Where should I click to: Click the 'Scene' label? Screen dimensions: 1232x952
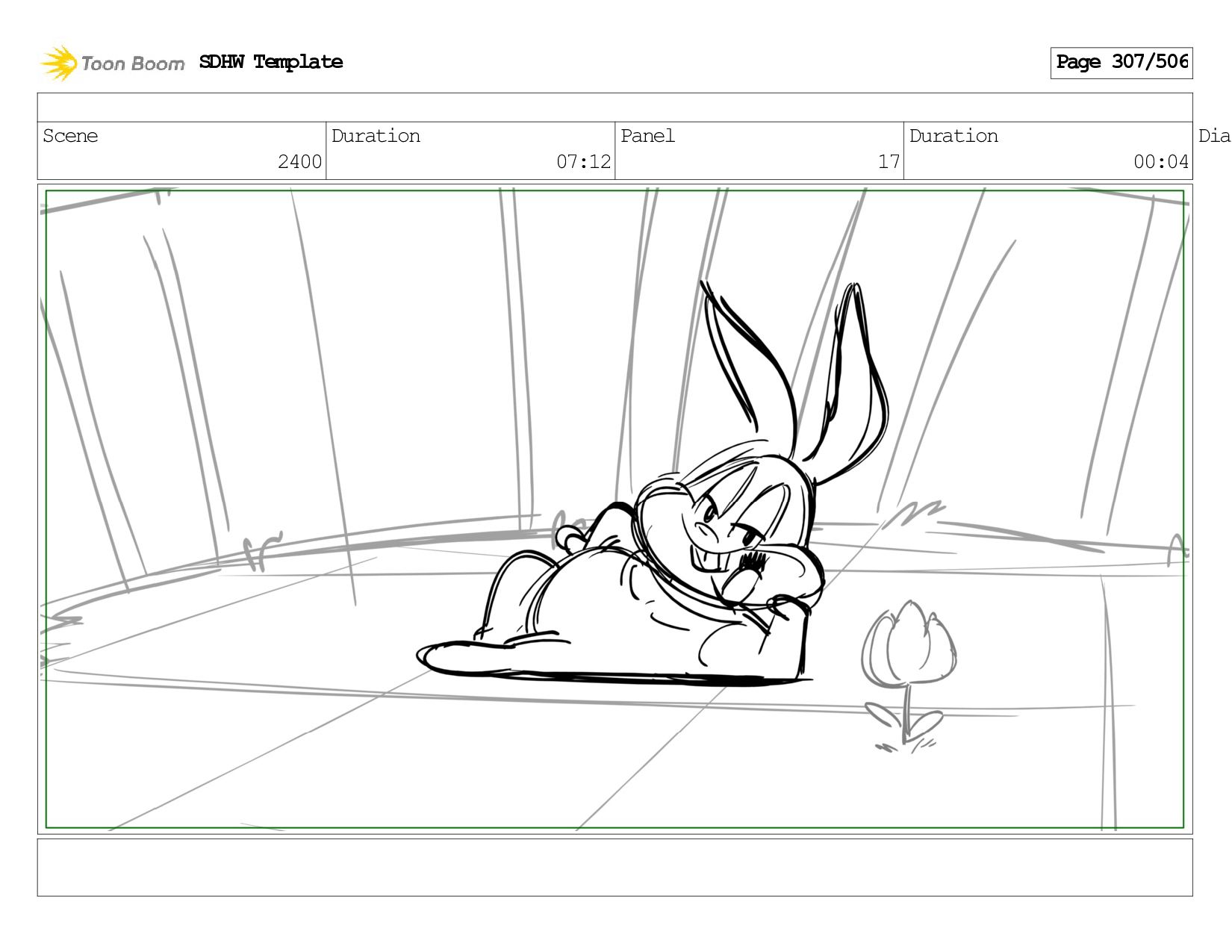[x=70, y=136]
